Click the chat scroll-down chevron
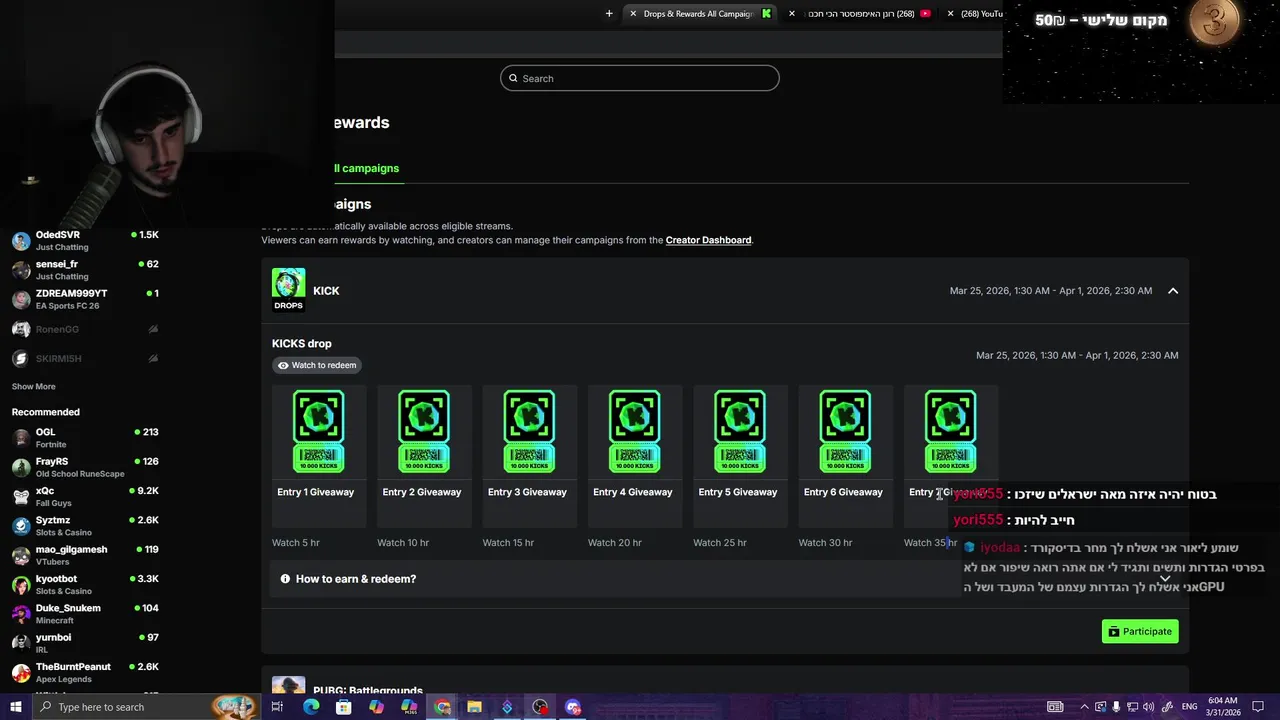 pyautogui.click(x=1165, y=579)
